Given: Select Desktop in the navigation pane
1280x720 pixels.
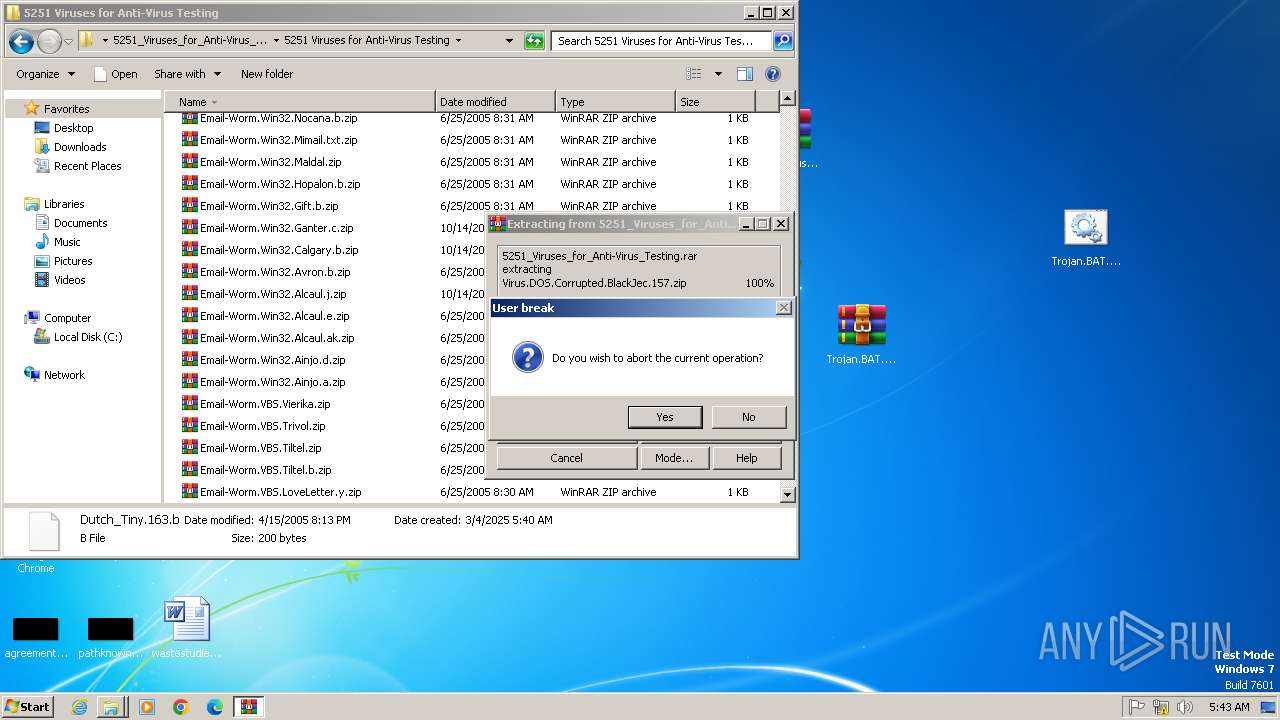Looking at the screenshot, I should tap(73, 128).
